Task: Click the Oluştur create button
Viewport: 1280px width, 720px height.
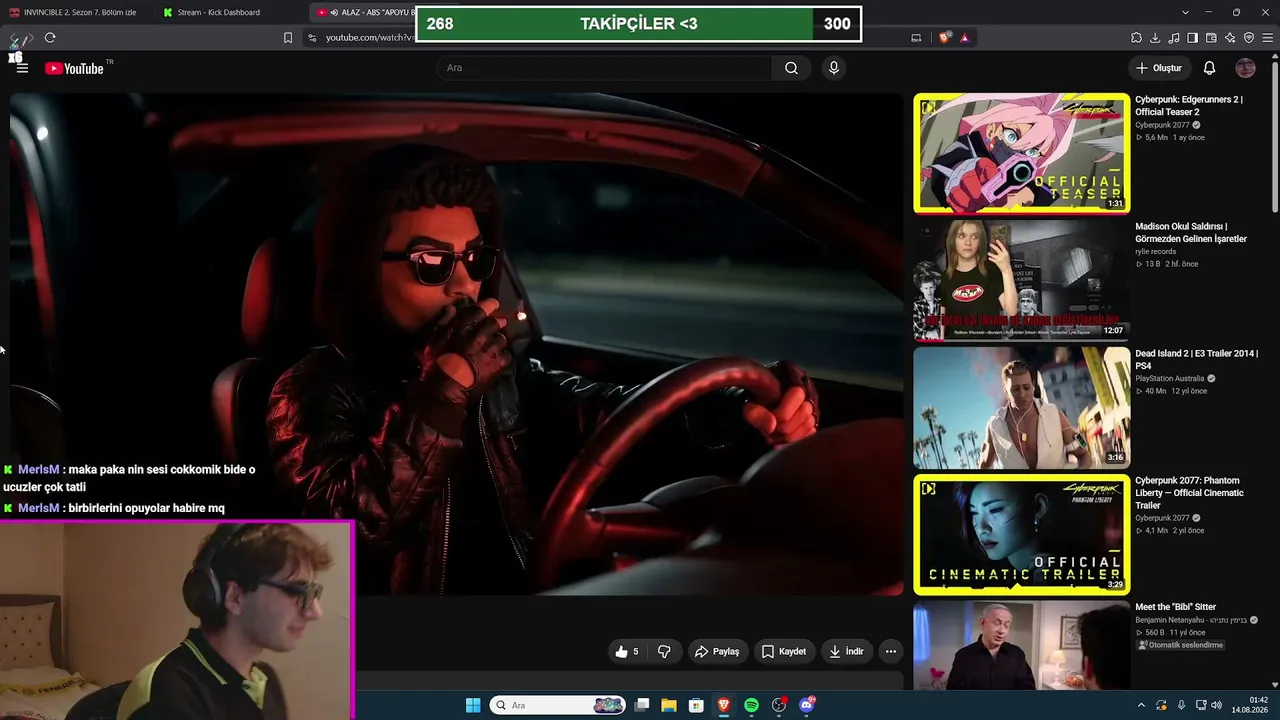Action: 1159,68
